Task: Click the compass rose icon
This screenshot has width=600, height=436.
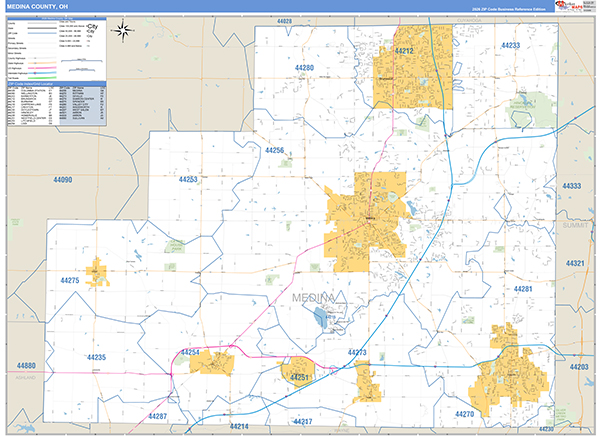Action: tap(123, 31)
